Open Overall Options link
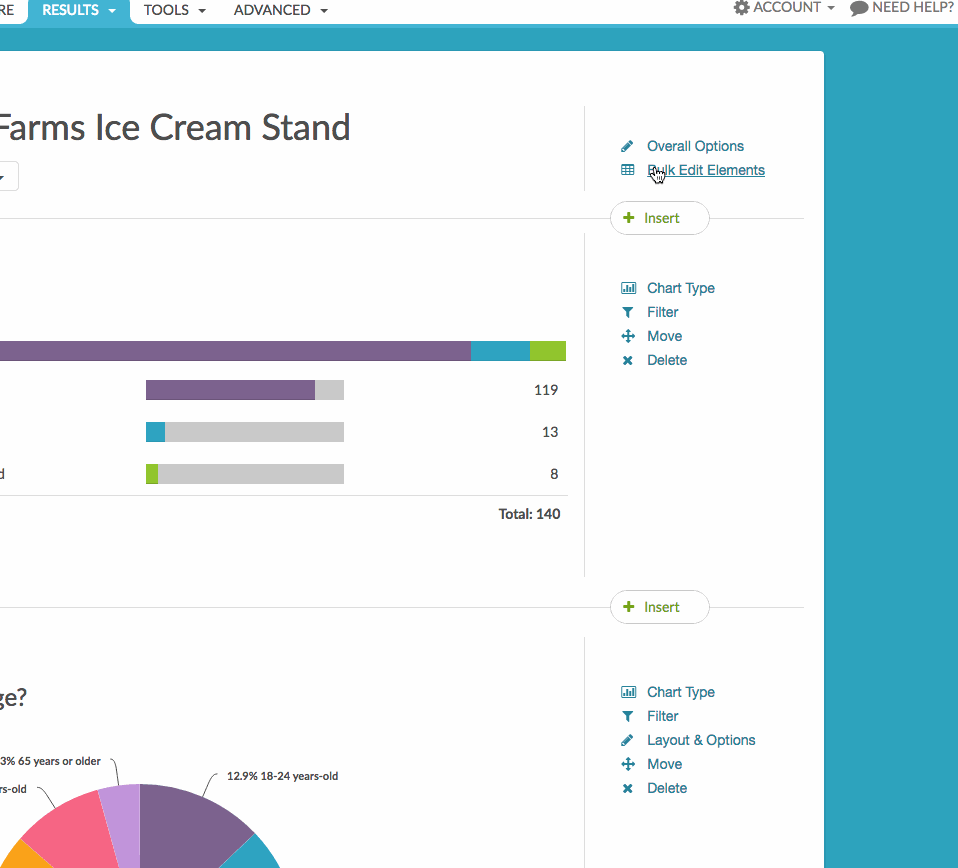The height and width of the screenshot is (868, 958). 695,146
